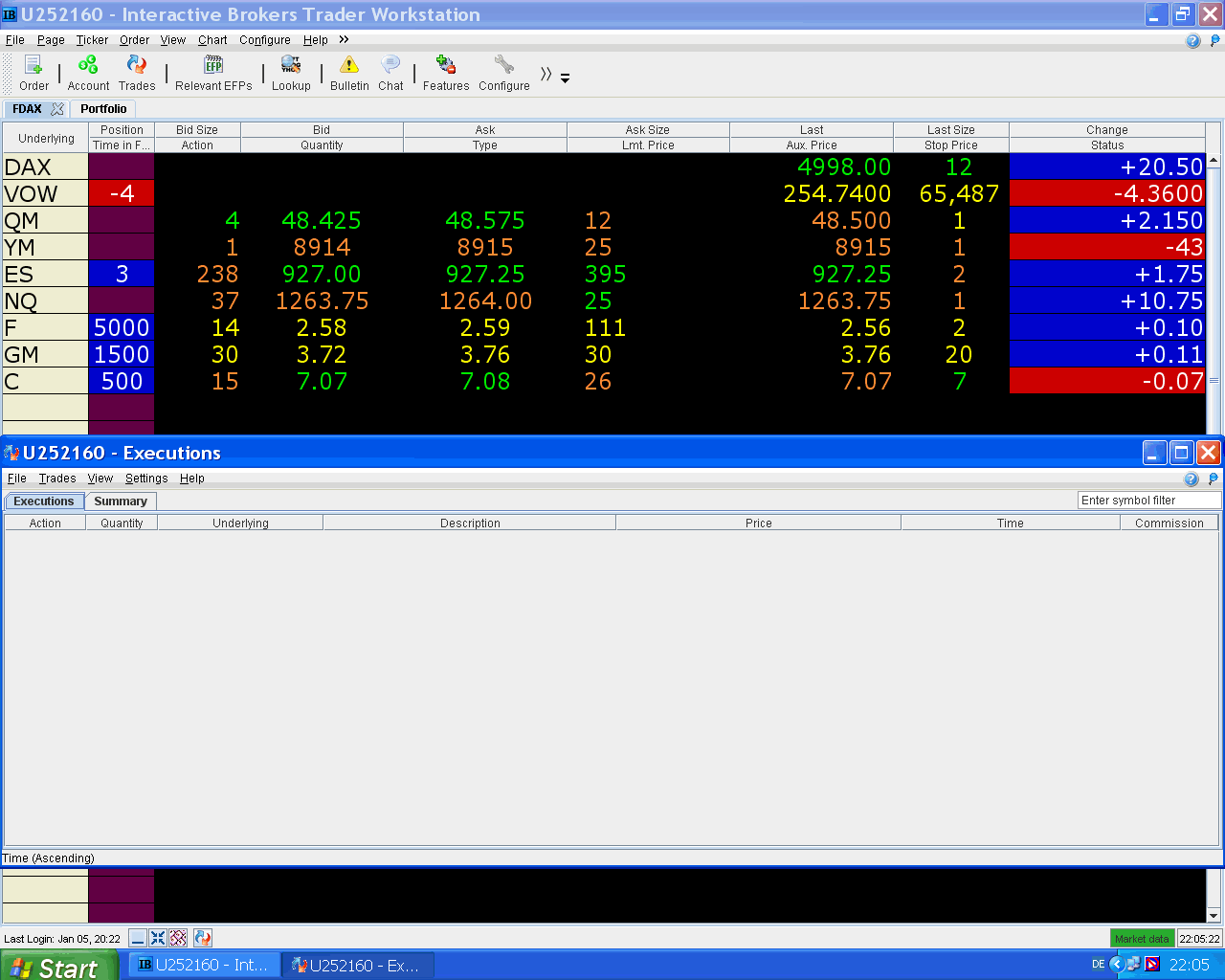Switch to the Summary tab in Executions
1225x980 pixels.
(x=121, y=501)
